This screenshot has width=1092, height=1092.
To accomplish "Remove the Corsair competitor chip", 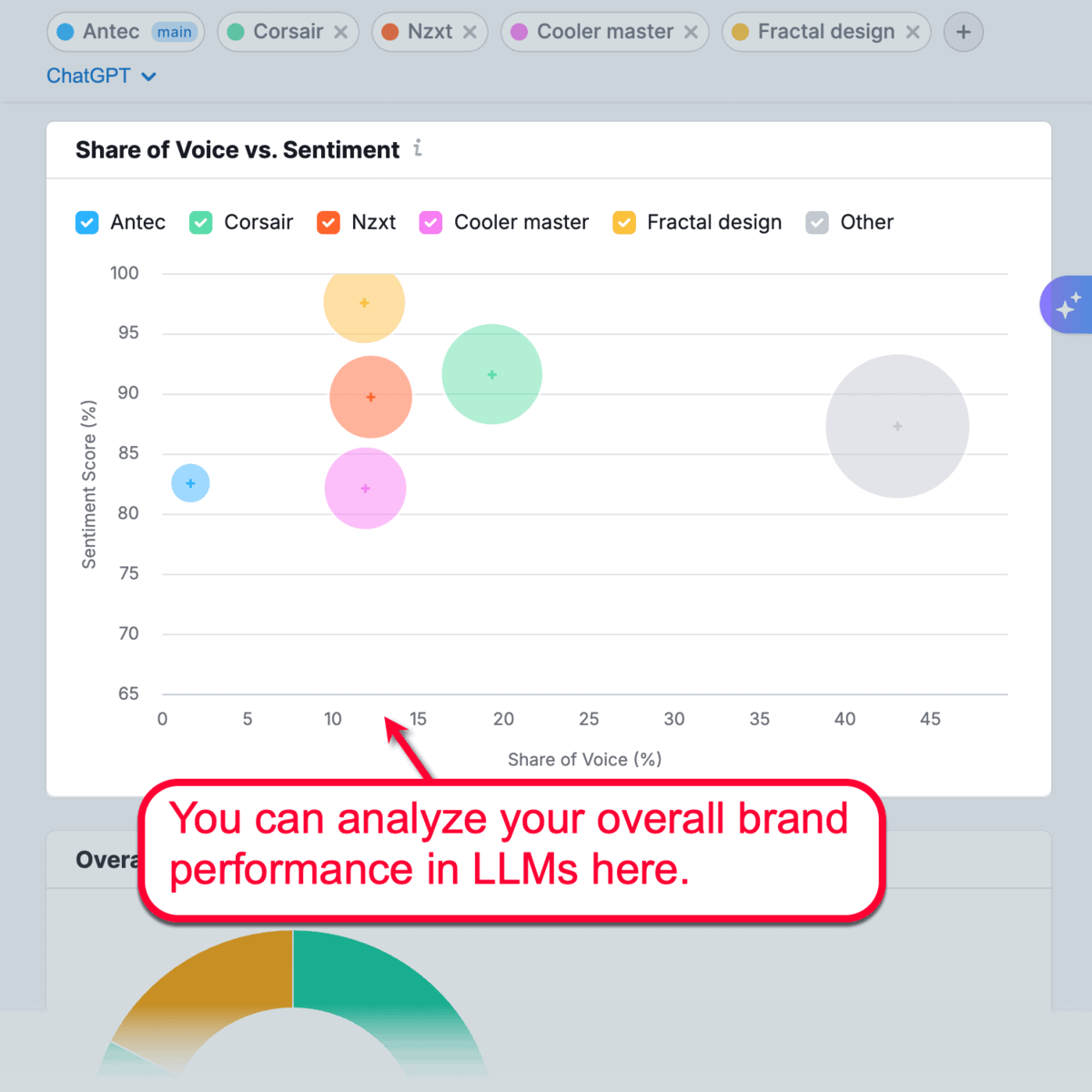I will pyautogui.click(x=340, y=32).
